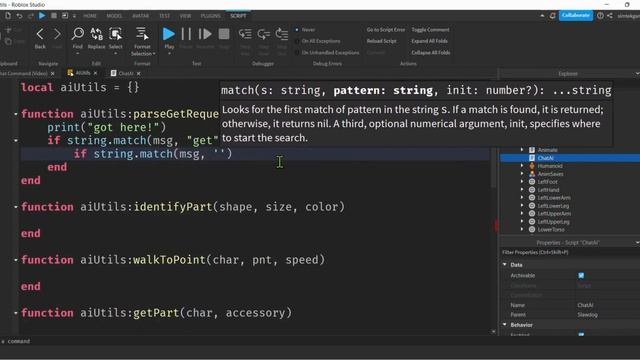Click the help icon beside Collaborate
The width and height of the screenshot is (640, 360).
[600, 16]
